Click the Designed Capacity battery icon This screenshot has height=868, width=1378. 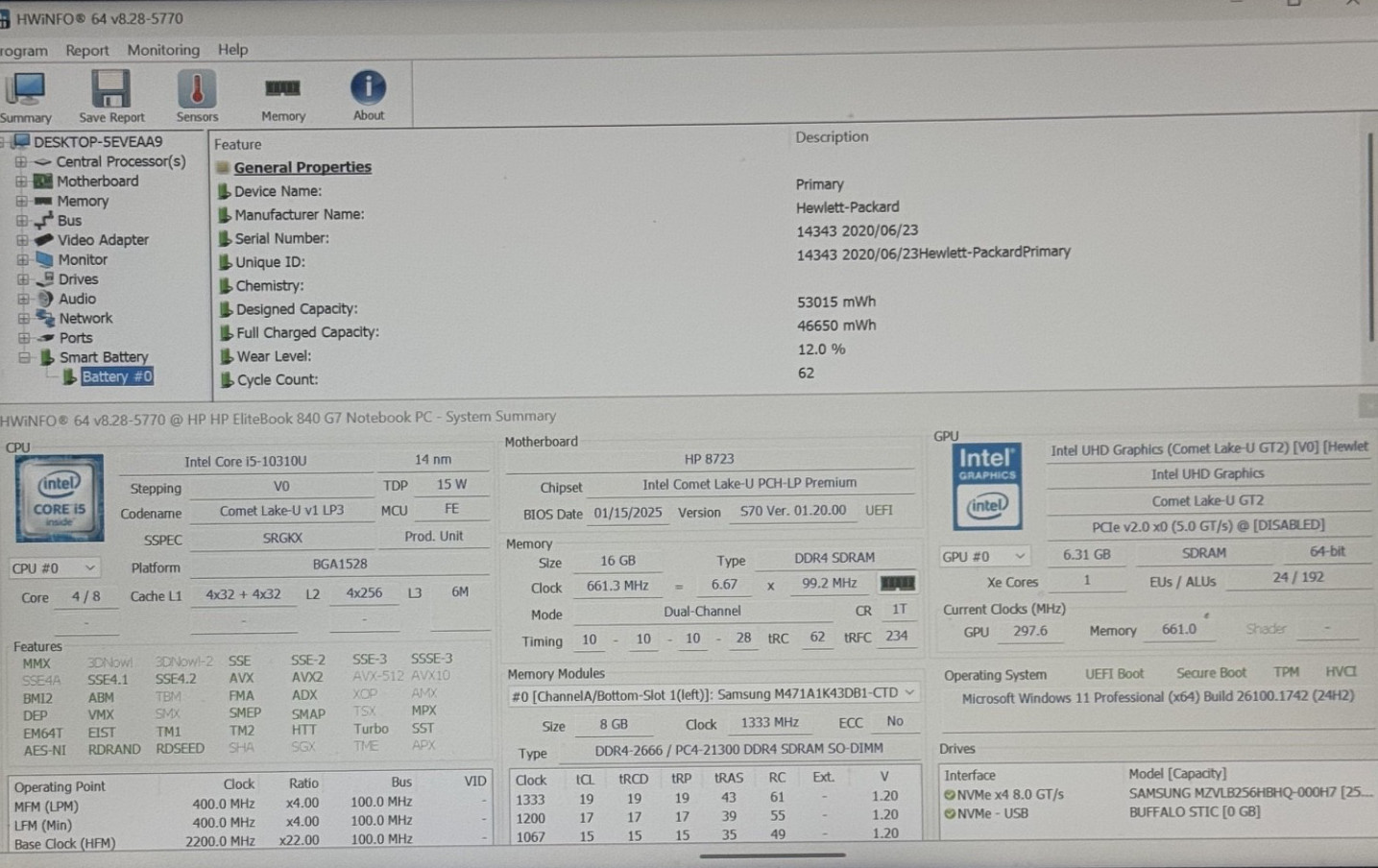(226, 309)
